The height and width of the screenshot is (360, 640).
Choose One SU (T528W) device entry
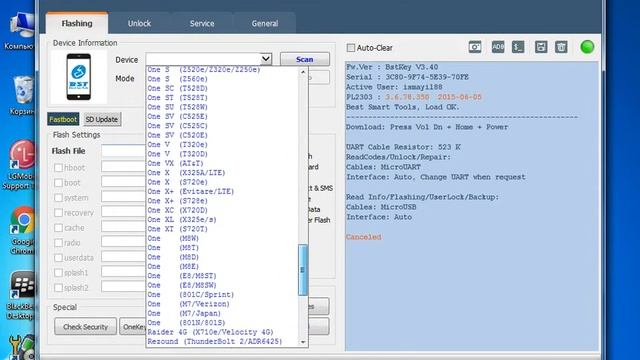(222, 107)
